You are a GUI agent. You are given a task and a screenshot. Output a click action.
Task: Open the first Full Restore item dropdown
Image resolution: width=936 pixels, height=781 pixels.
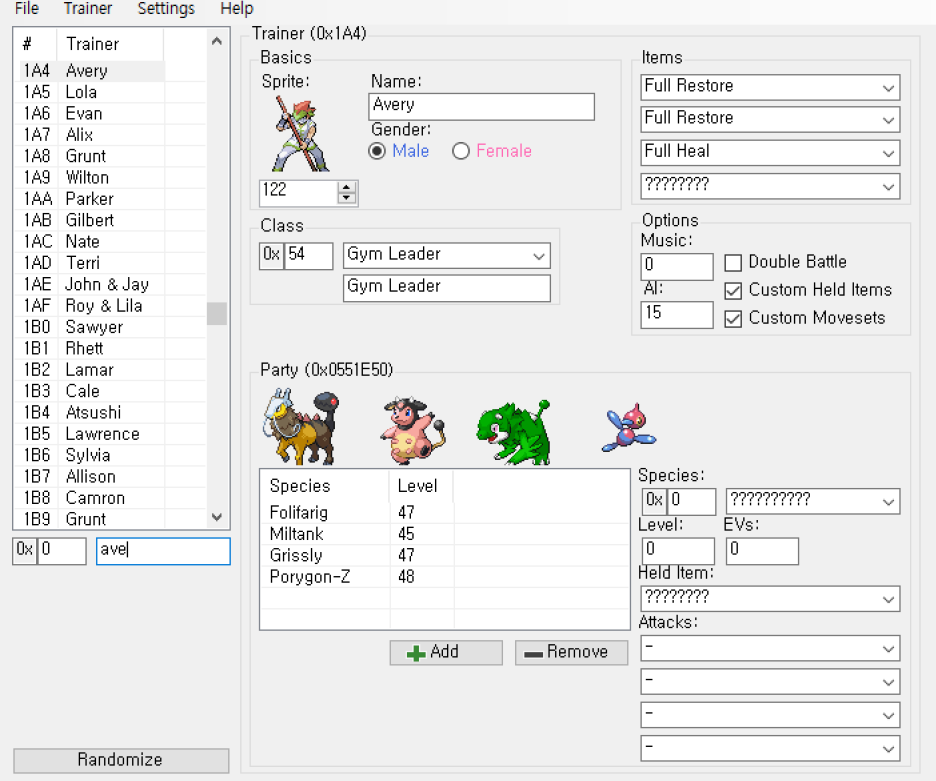tap(888, 88)
